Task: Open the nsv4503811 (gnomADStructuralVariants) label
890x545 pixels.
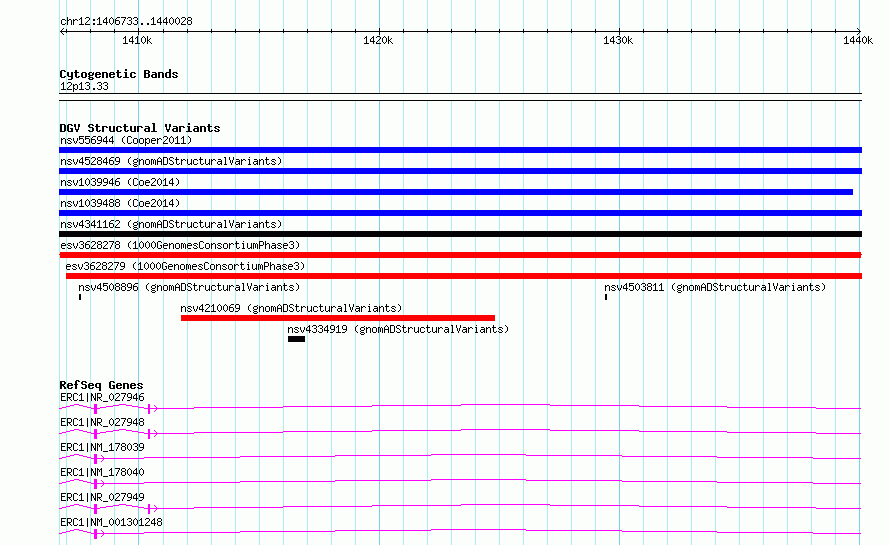Action: (715, 287)
